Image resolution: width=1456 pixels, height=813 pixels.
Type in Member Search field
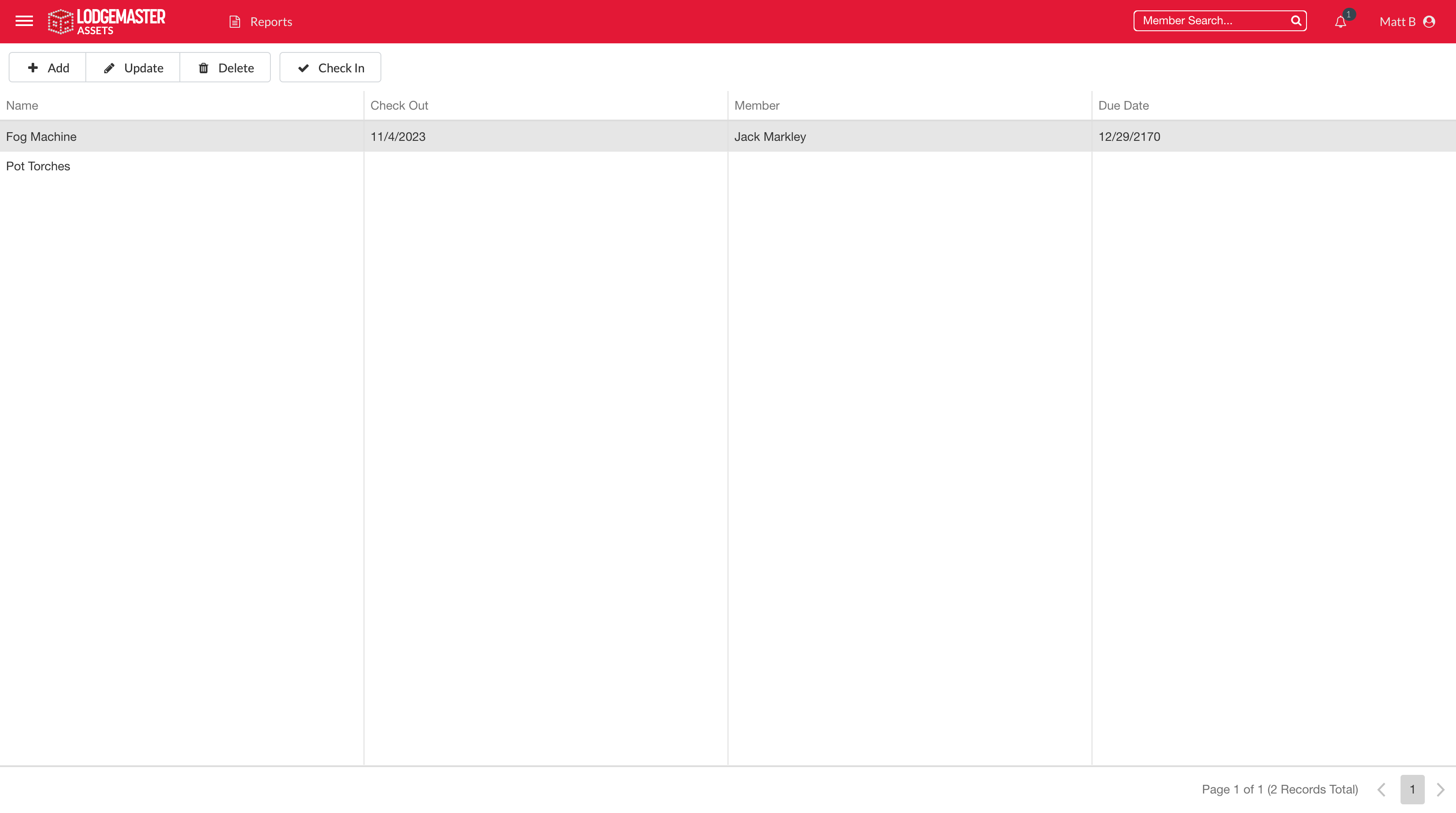click(1209, 21)
